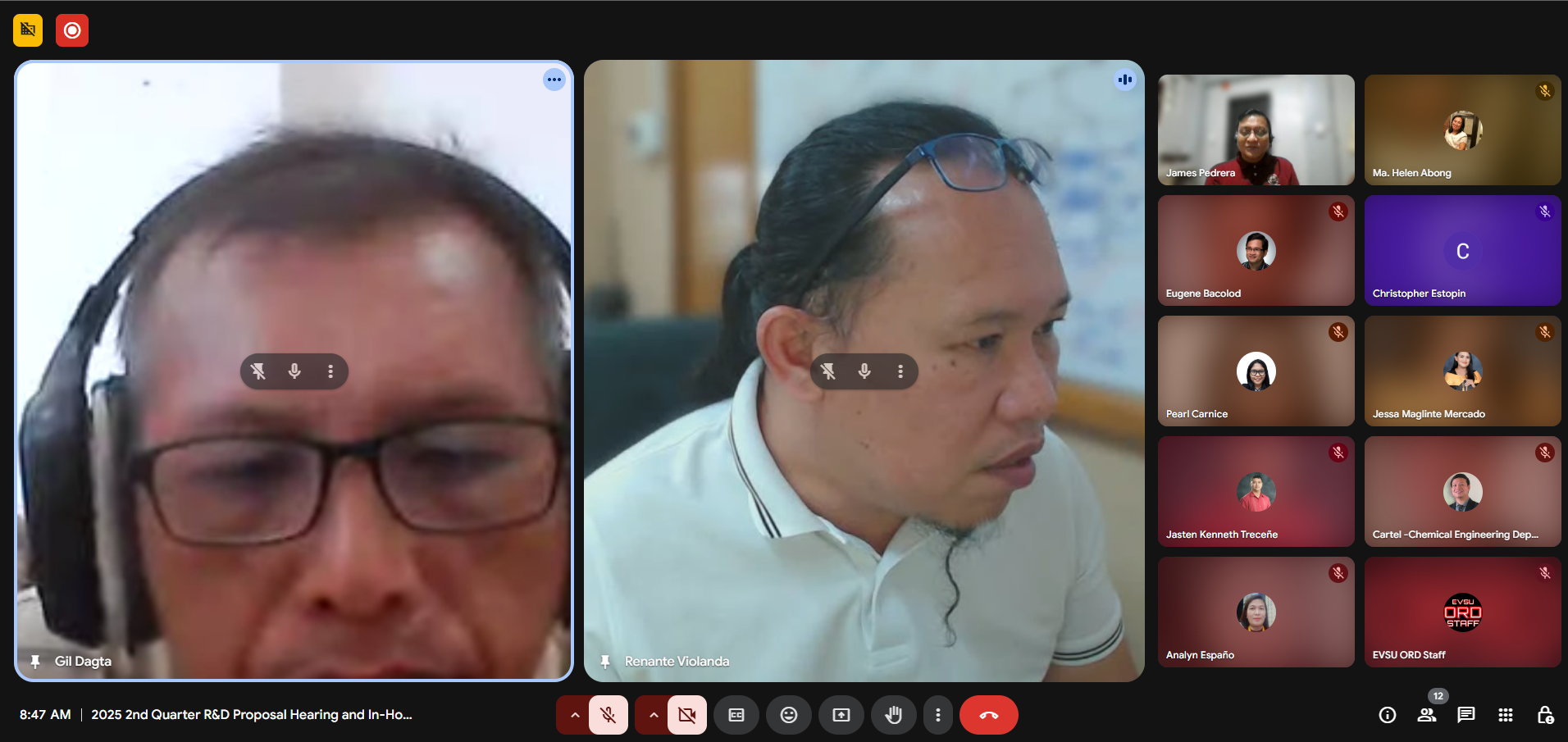Select Jasten Kenneth Treceñe's participant tile
Screen dimensions: 1568x742
1256,491
